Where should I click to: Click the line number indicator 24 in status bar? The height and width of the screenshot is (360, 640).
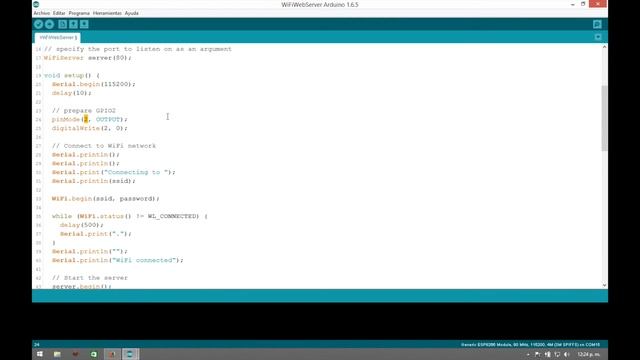click(37, 345)
